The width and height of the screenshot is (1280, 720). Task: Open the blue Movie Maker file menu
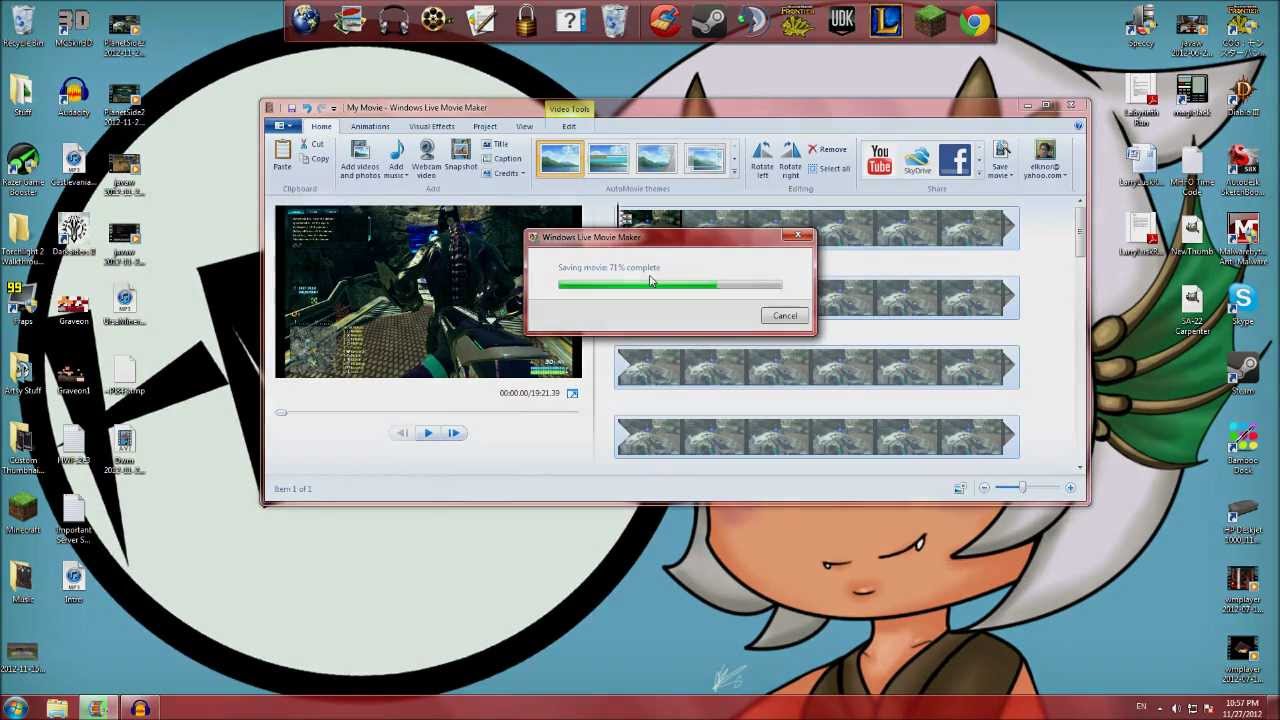click(284, 126)
